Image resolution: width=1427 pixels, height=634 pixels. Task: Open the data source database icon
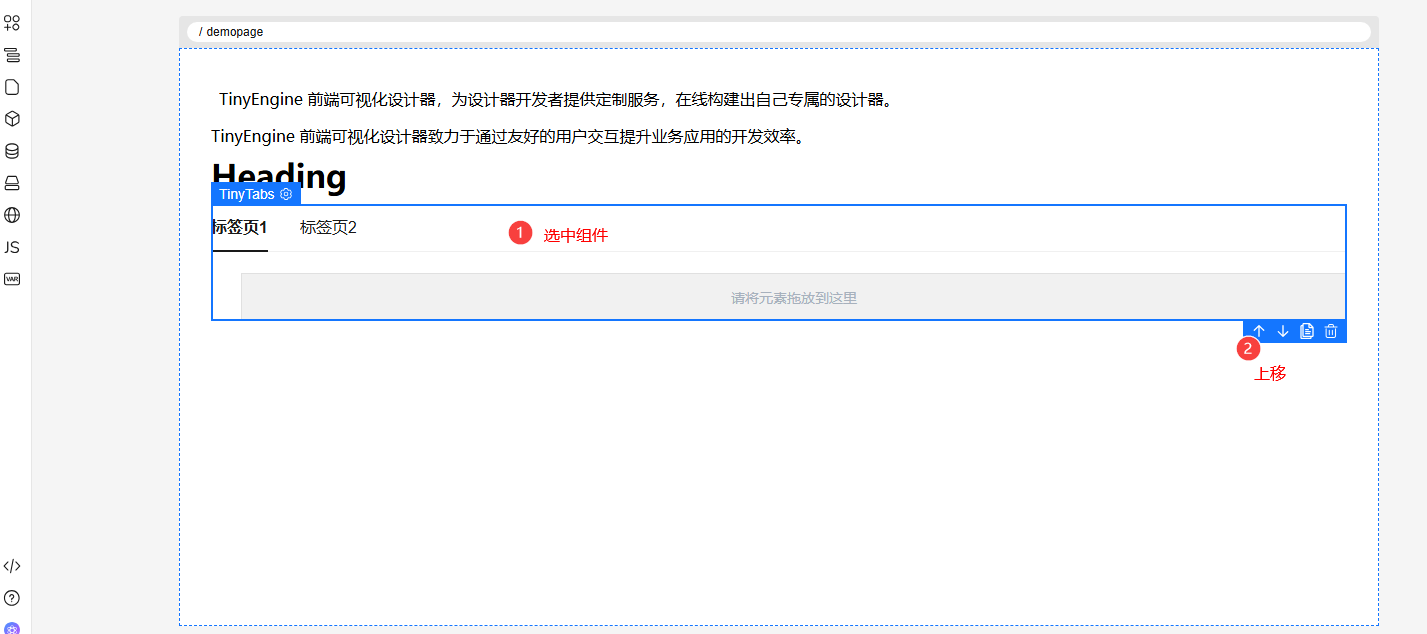12,151
